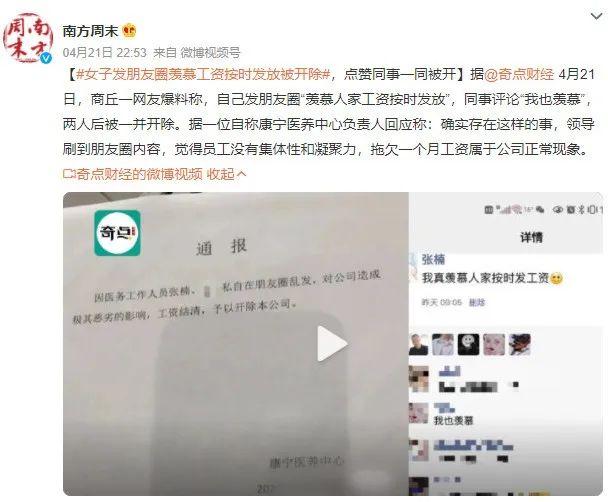608x502 pixels.
Task: Open the 南方周末 profile avatar
Action: pyautogui.click(x=27, y=38)
